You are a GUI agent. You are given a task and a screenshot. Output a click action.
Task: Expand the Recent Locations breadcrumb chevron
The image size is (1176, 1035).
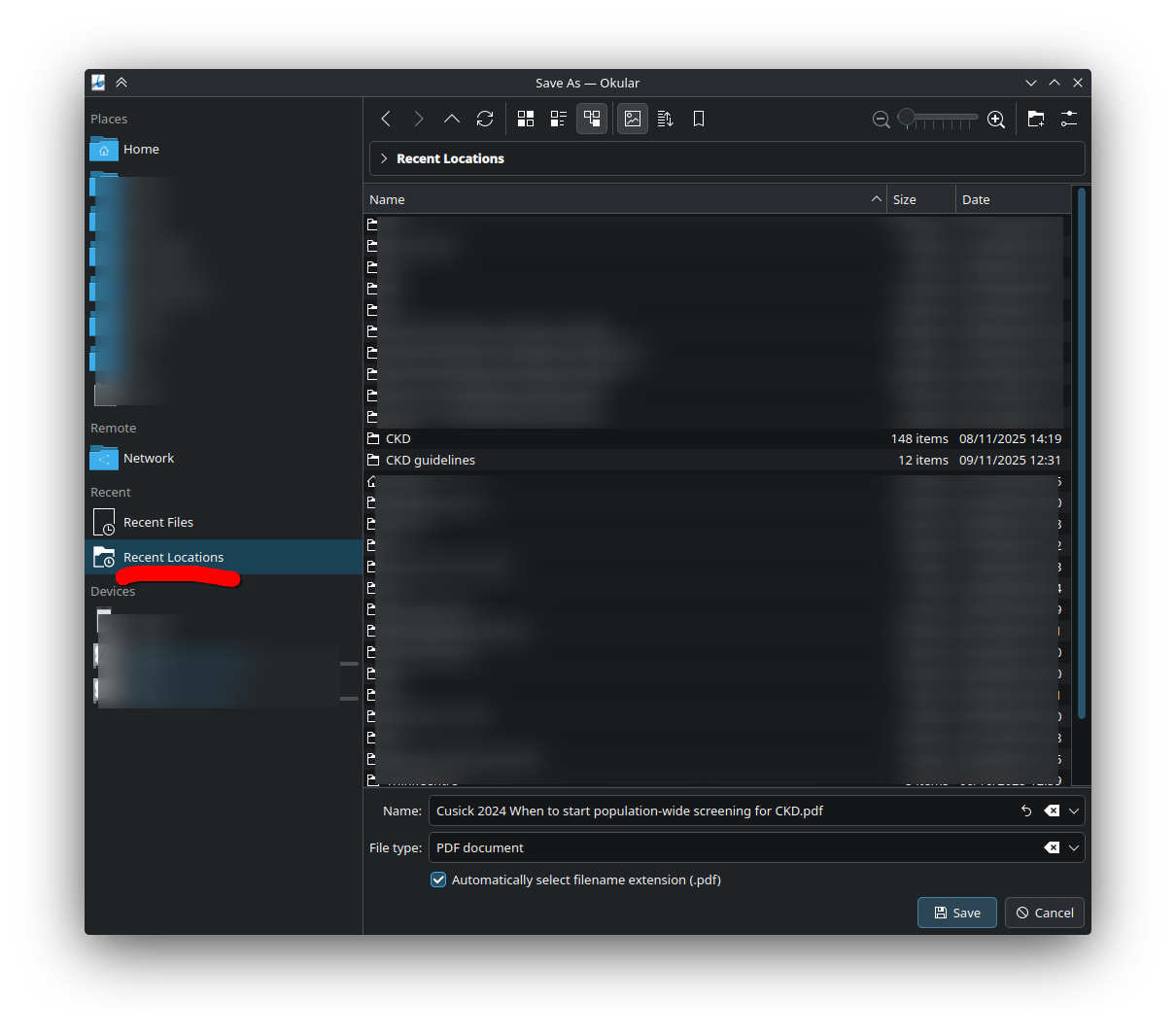click(385, 158)
